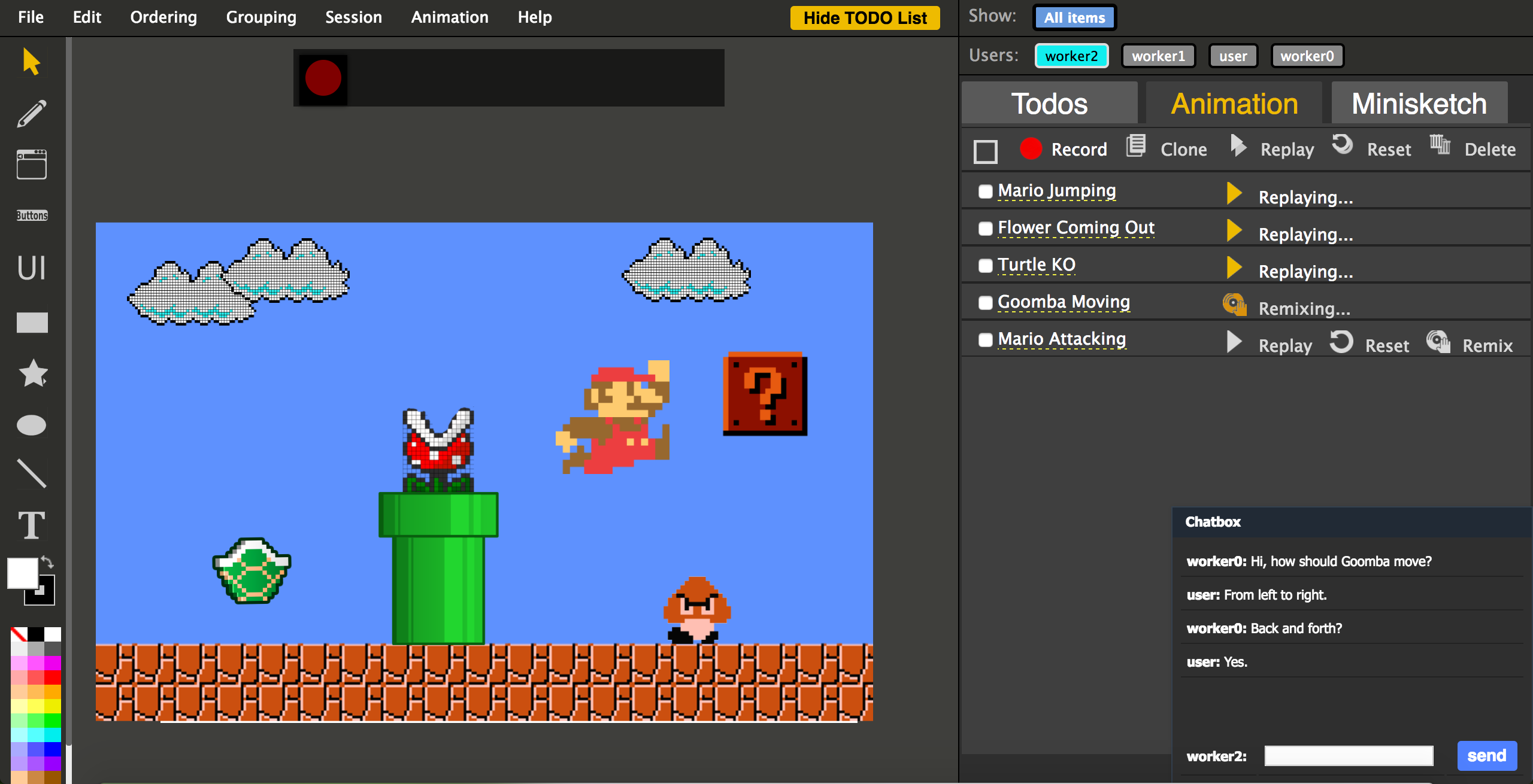This screenshot has height=784, width=1533.
Task: Send the chat message
Action: pos(1487,755)
